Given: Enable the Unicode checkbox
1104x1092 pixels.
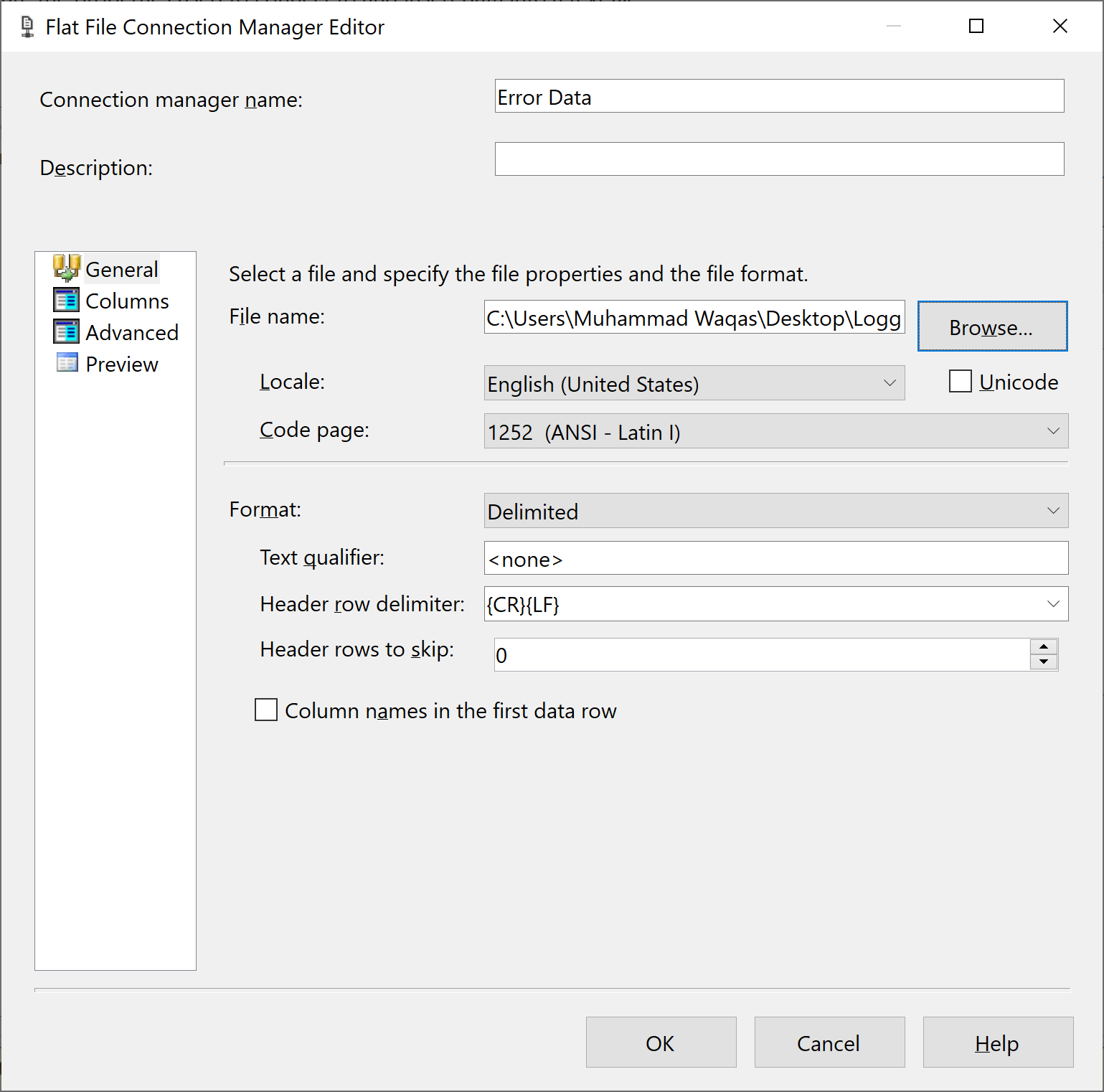Looking at the screenshot, I should click(x=959, y=381).
